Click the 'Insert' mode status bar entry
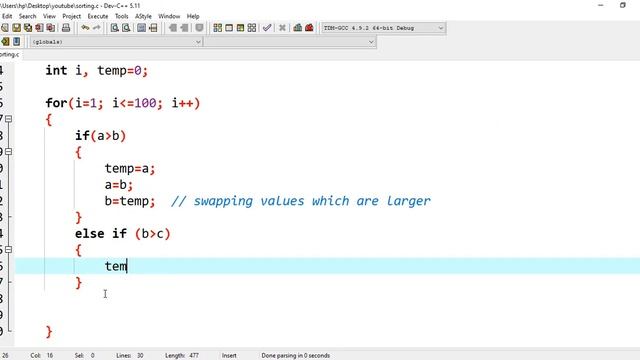 (x=229, y=356)
